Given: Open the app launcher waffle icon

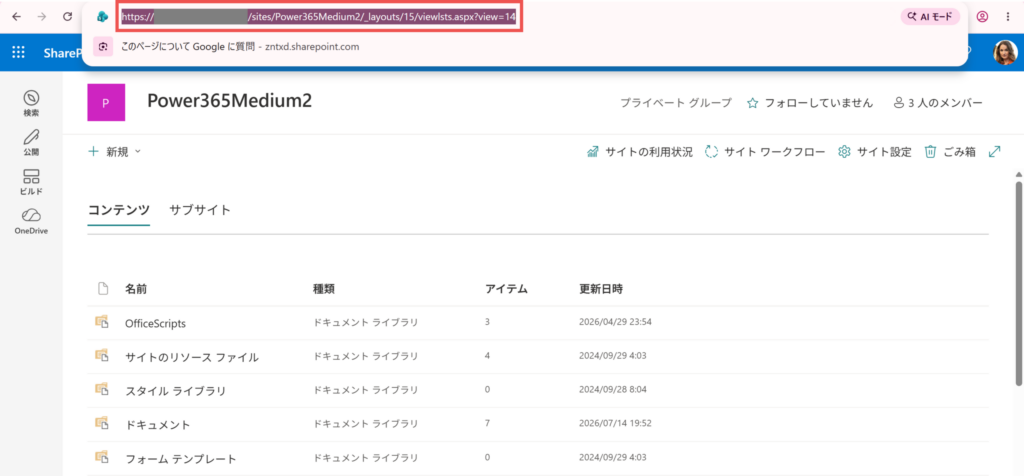Looking at the screenshot, I should click(18, 53).
